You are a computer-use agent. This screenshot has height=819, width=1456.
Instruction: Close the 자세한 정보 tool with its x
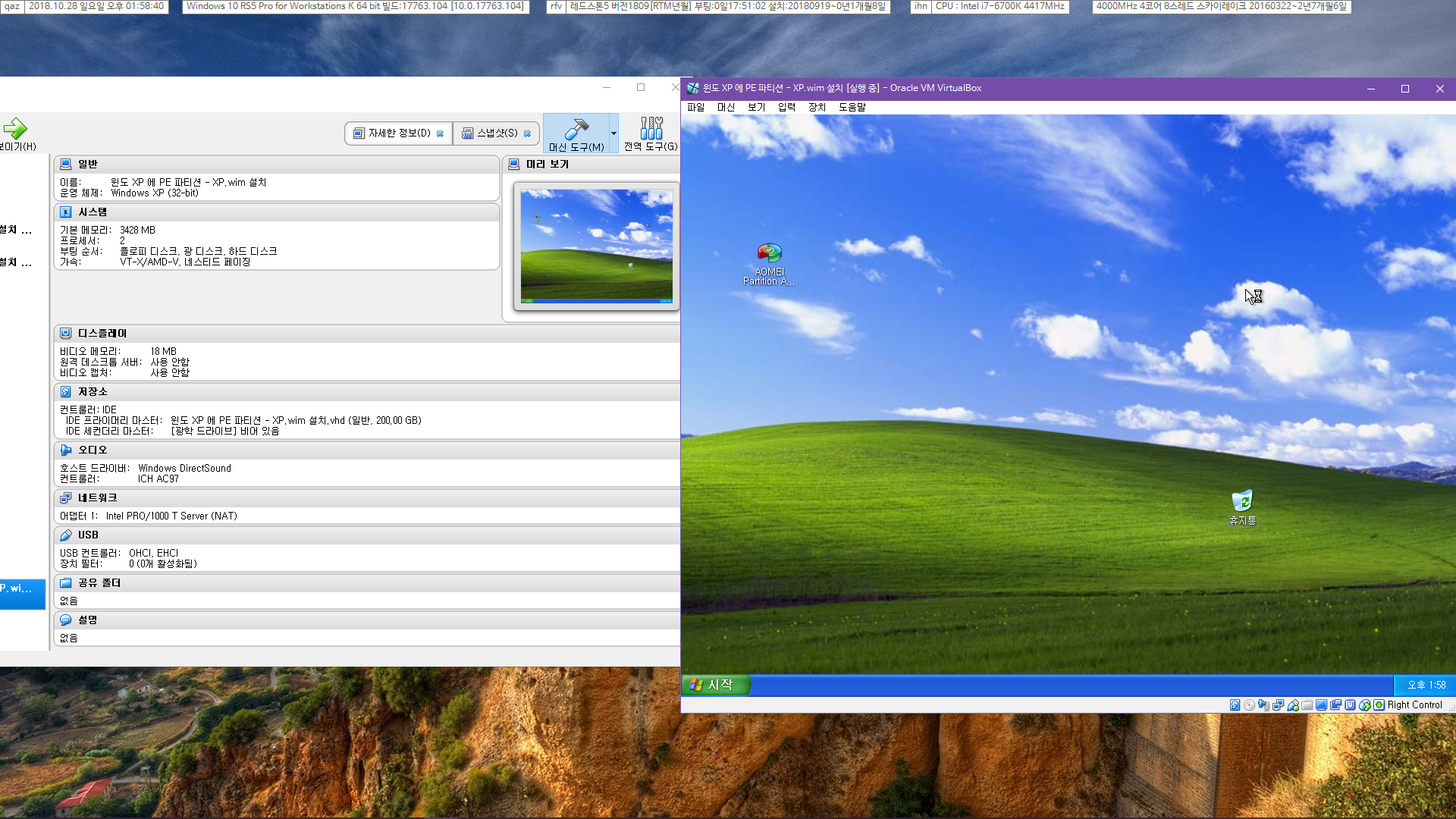(440, 133)
